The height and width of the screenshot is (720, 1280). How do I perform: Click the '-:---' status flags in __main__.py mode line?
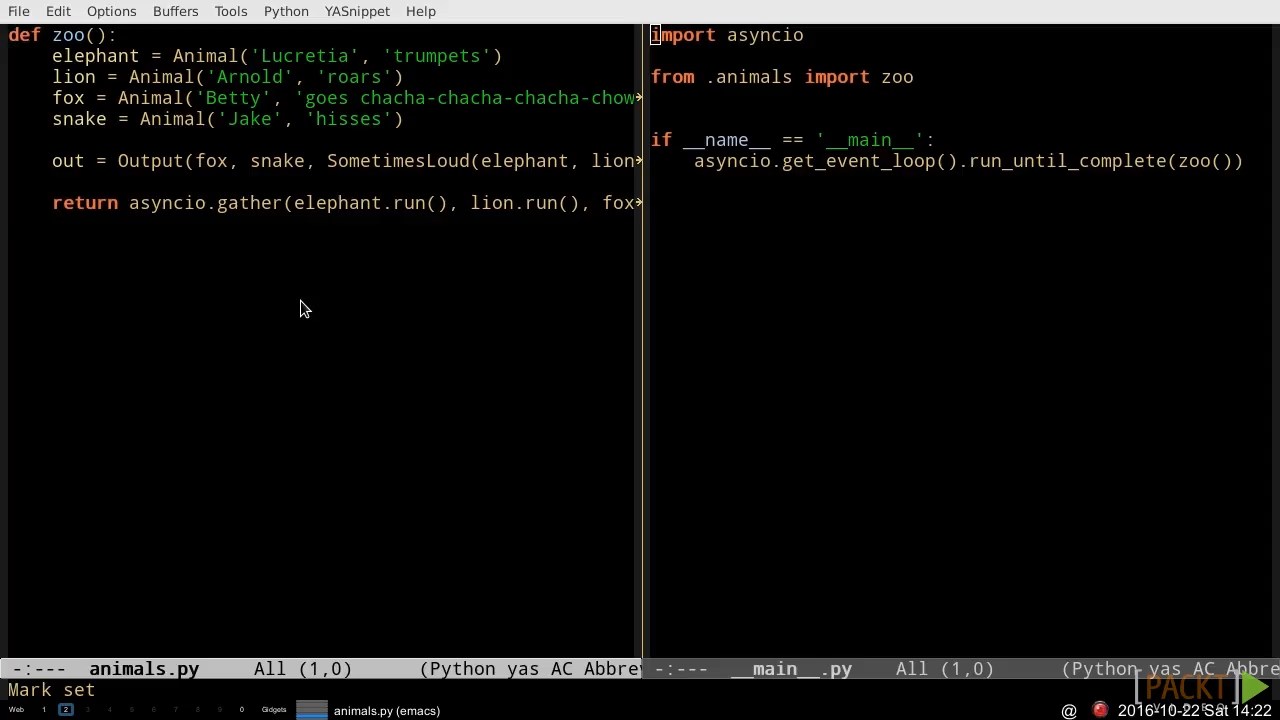[x=681, y=669]
